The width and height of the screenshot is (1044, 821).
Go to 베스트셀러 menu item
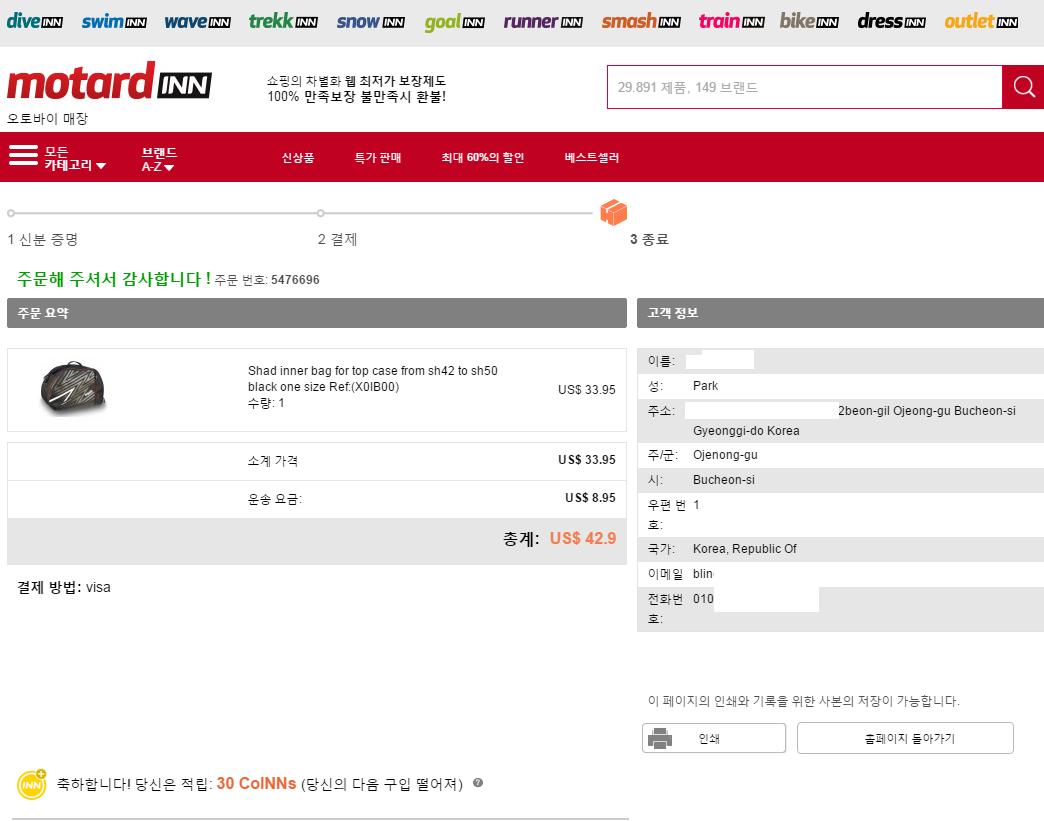tap(591, 158)
